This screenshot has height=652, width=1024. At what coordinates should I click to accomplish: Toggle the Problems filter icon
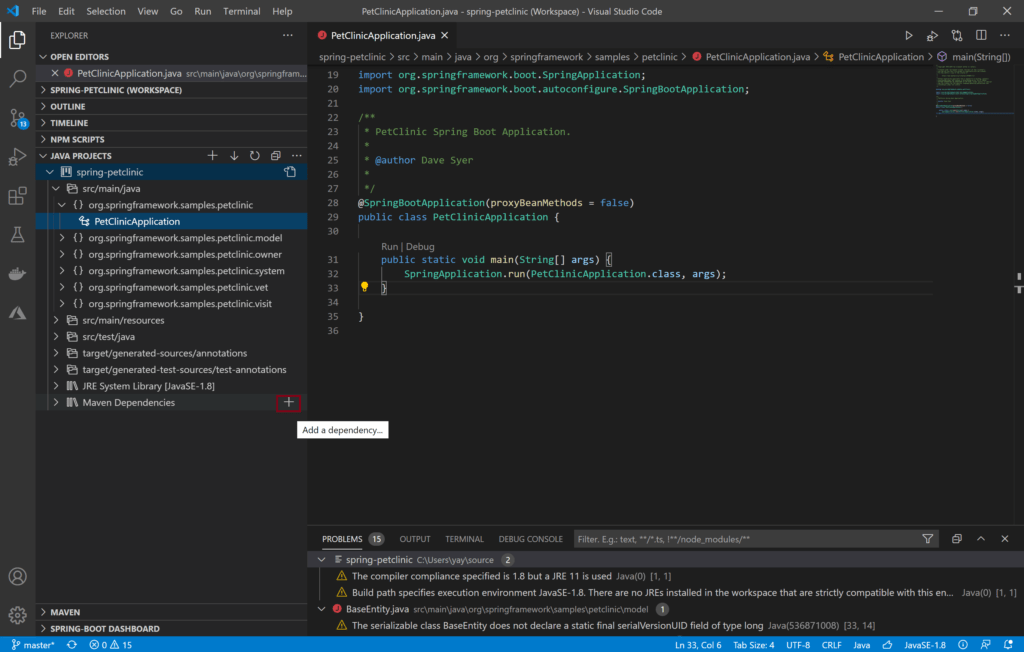coord(928,538)
